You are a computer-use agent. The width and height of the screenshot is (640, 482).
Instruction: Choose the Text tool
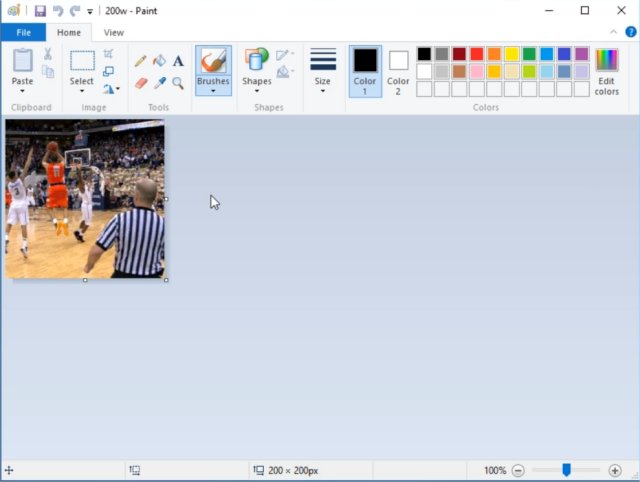point(178,62)
